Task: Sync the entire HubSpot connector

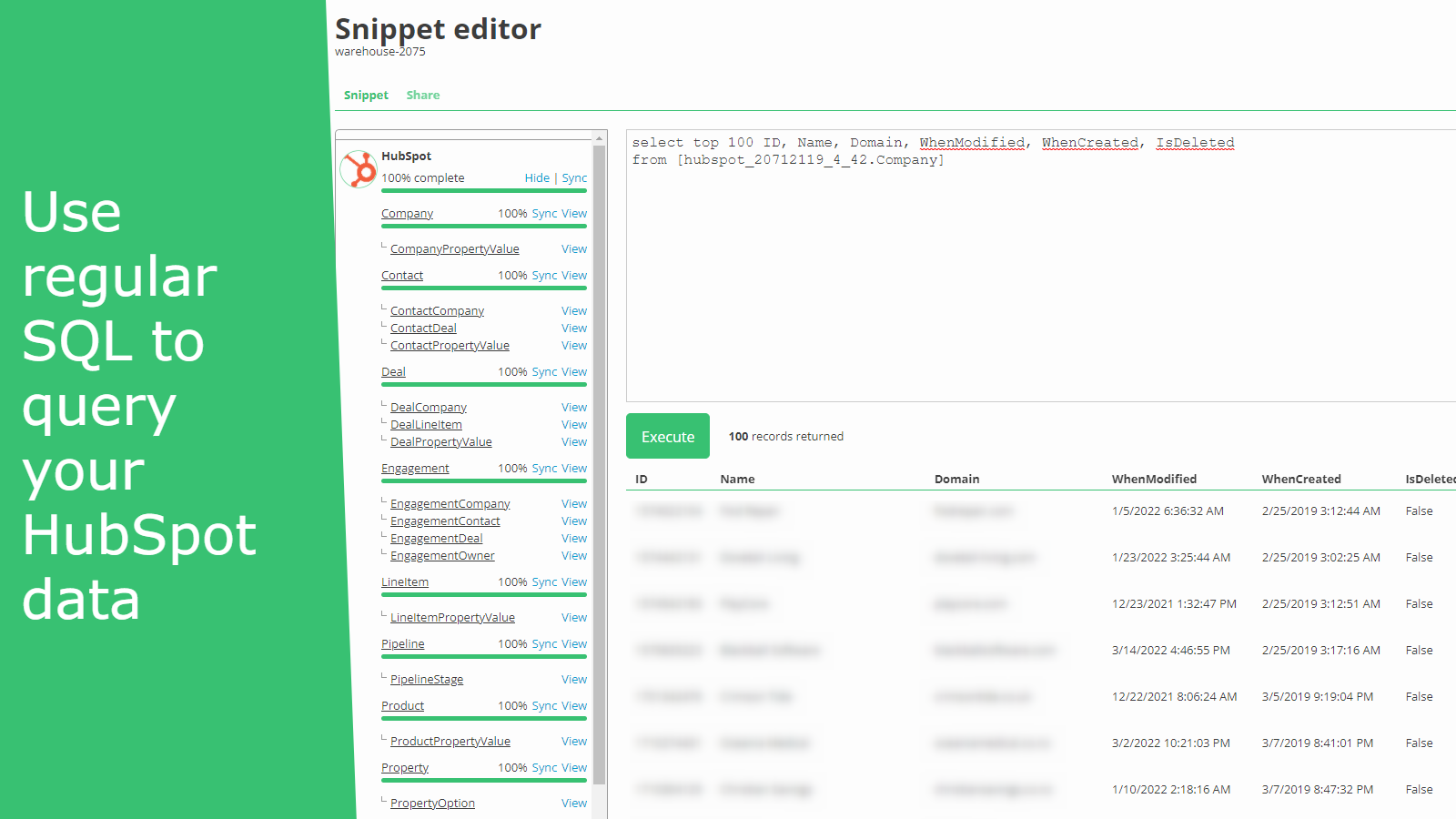Action: coord(574,177)
